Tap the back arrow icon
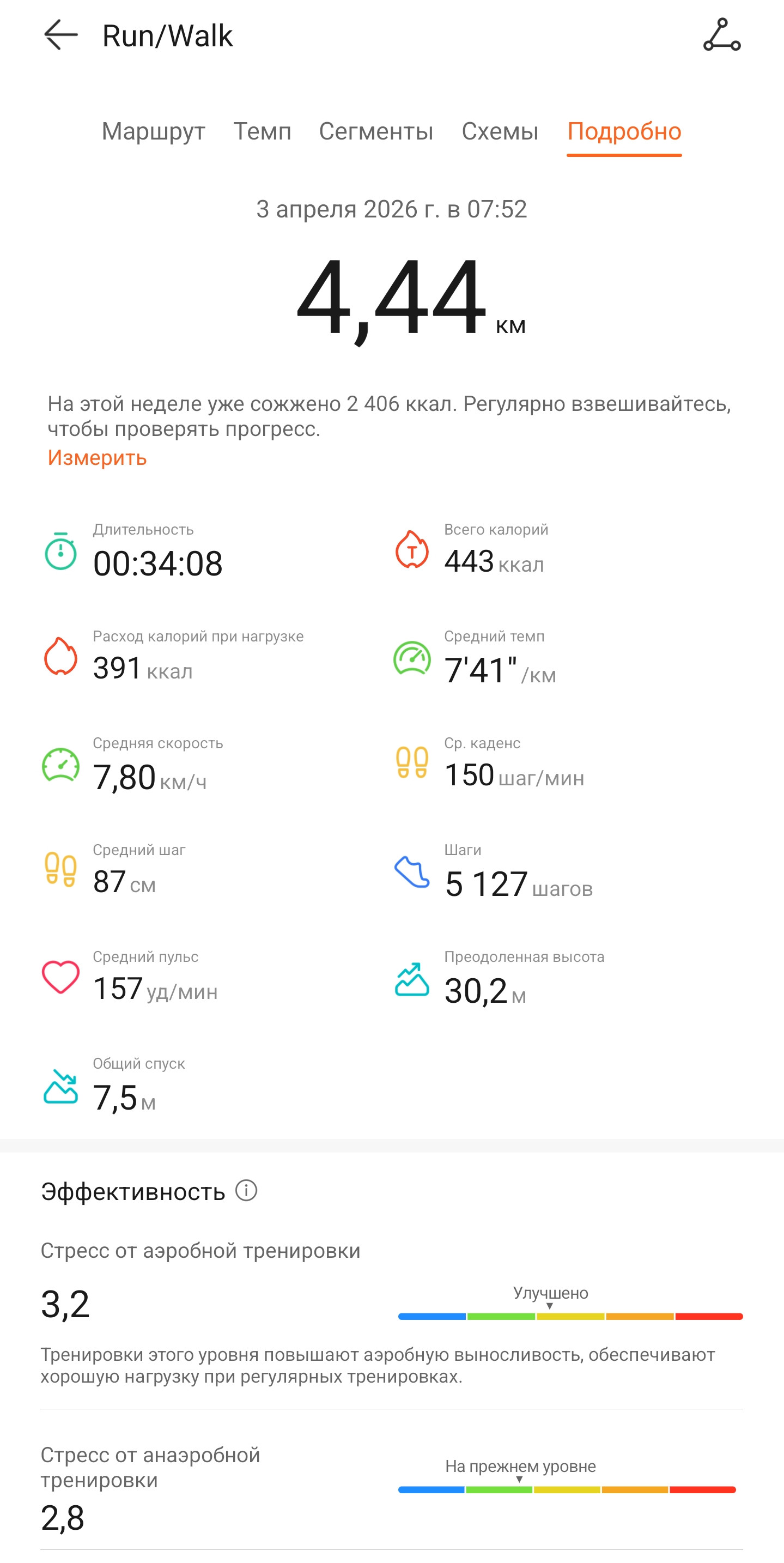 [x=60, y=35]
